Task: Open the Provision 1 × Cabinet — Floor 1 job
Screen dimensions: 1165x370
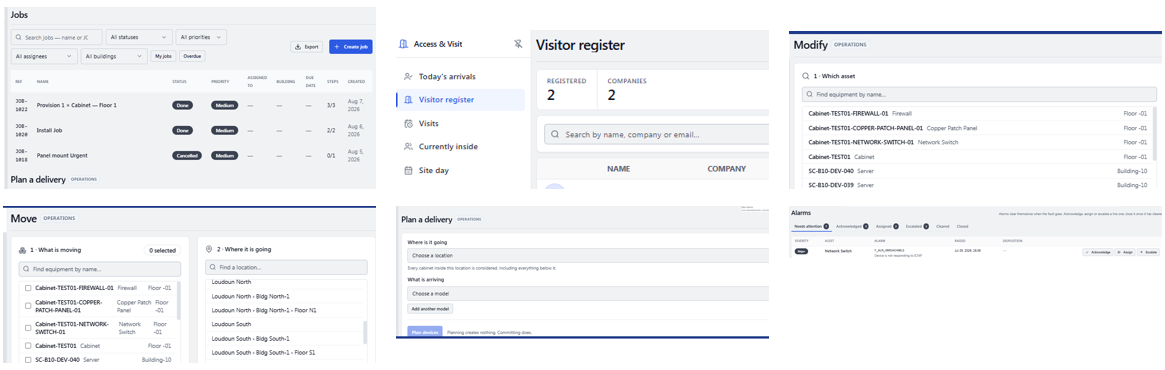Action: (192, 106)
